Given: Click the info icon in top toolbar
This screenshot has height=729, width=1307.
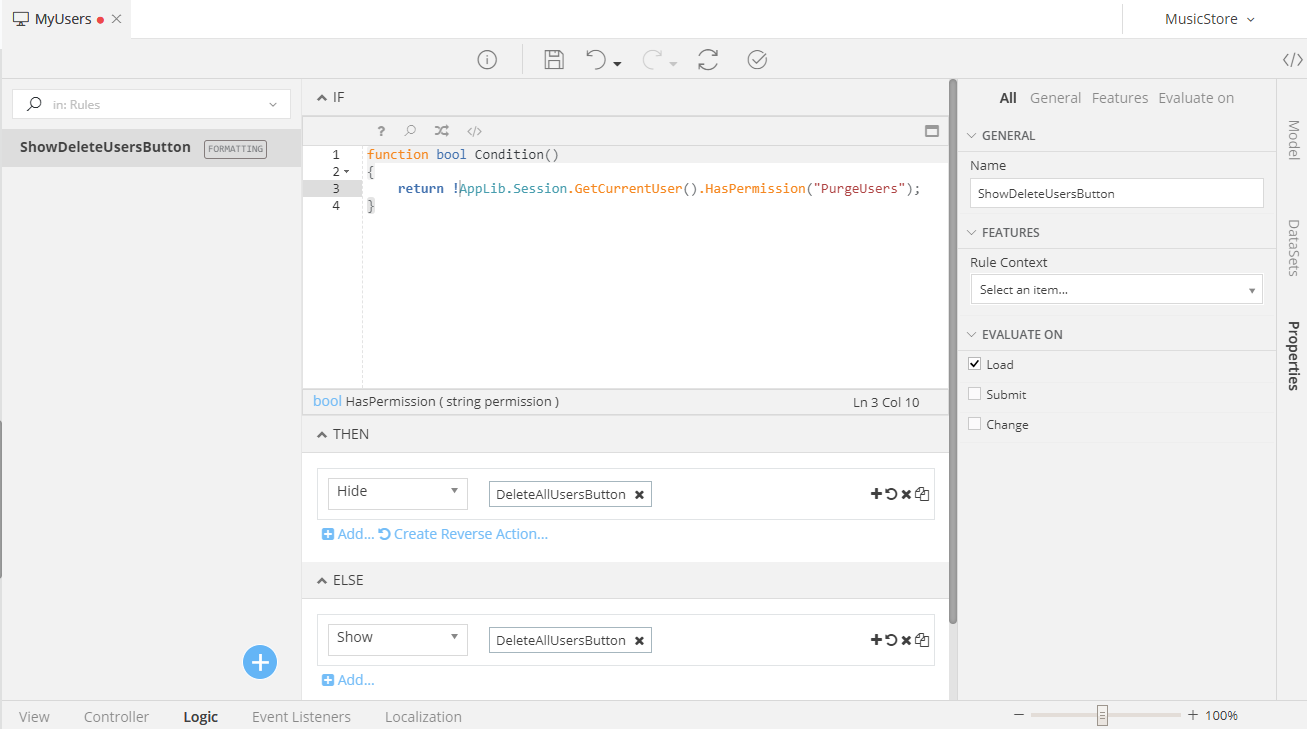Looking at the screenshot, I should [x=487, y=60].
